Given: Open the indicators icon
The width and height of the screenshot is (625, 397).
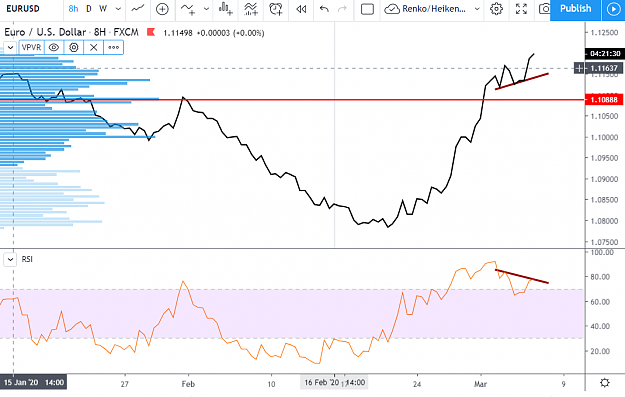Looking at the screenshot, I should point(187,9).
